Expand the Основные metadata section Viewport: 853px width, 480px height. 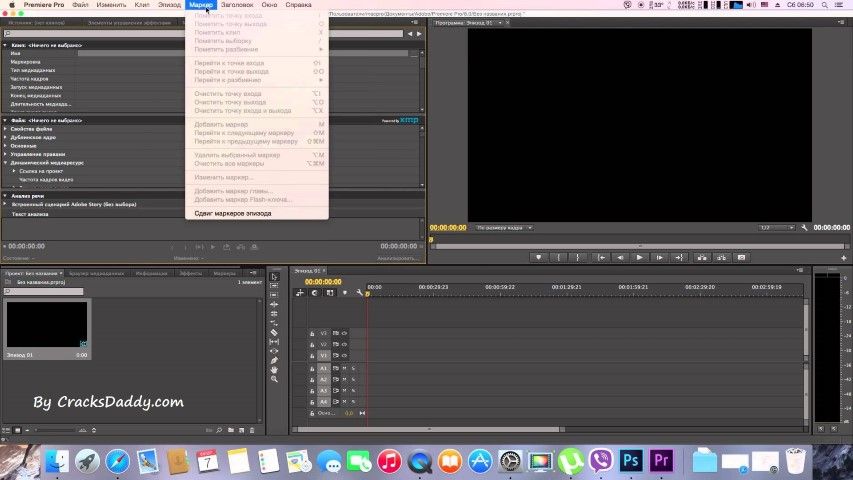click(x=6, y=146)
